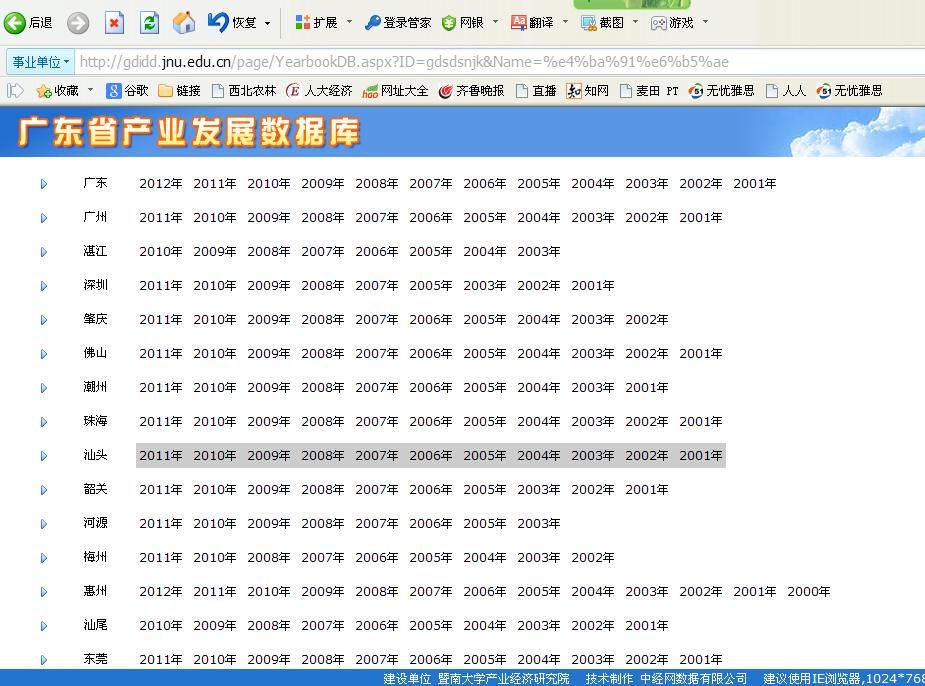
Task: Stop page loading with the red X icon
Action: (114, 23)
